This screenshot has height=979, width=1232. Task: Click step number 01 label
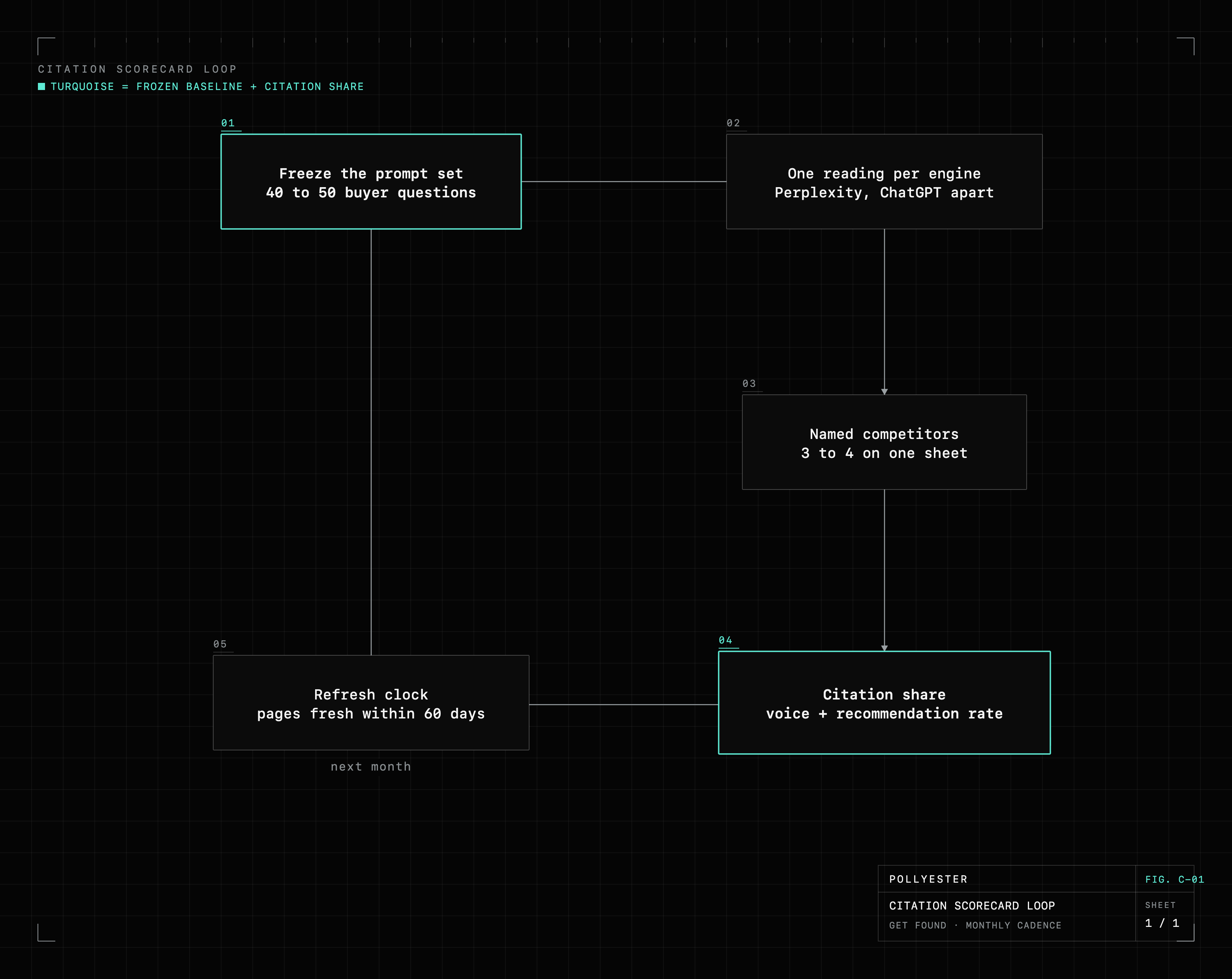[x=228, y=123]
